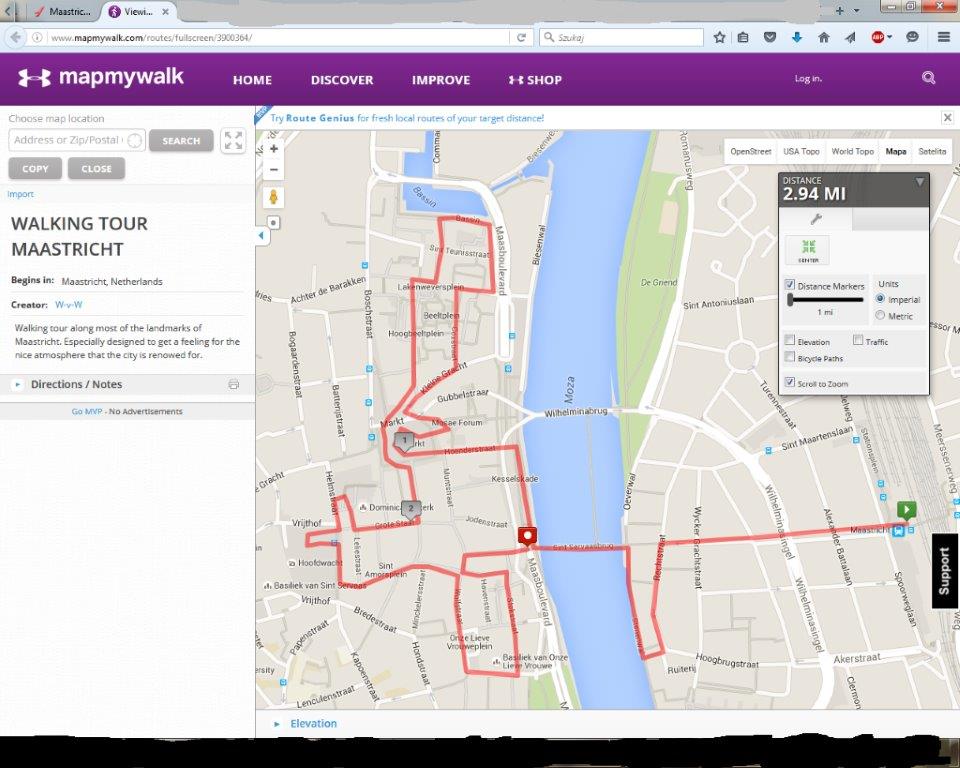Click the Address or Zip/Postal field

coord(77,140)
